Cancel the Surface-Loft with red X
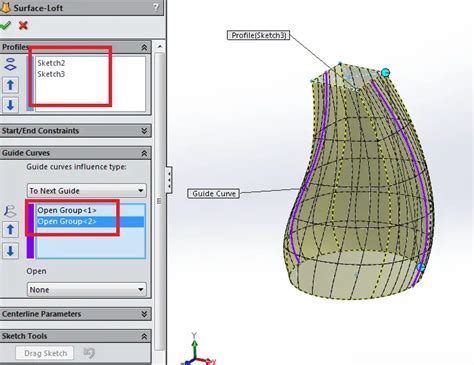 click(x=23, y=25)
